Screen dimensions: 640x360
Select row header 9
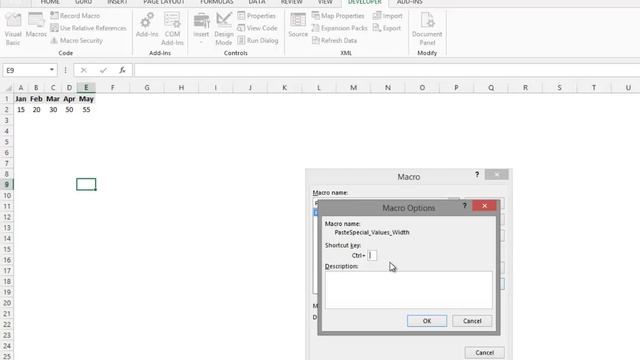(7, 184)
